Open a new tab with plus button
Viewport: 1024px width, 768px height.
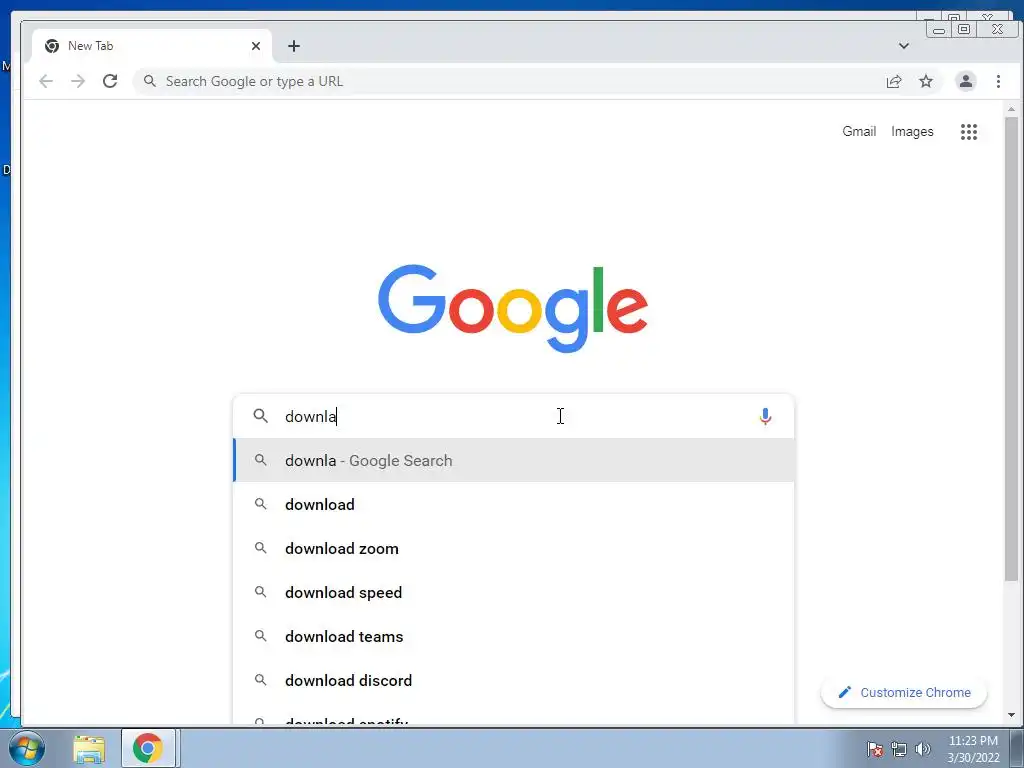[294, 46]
